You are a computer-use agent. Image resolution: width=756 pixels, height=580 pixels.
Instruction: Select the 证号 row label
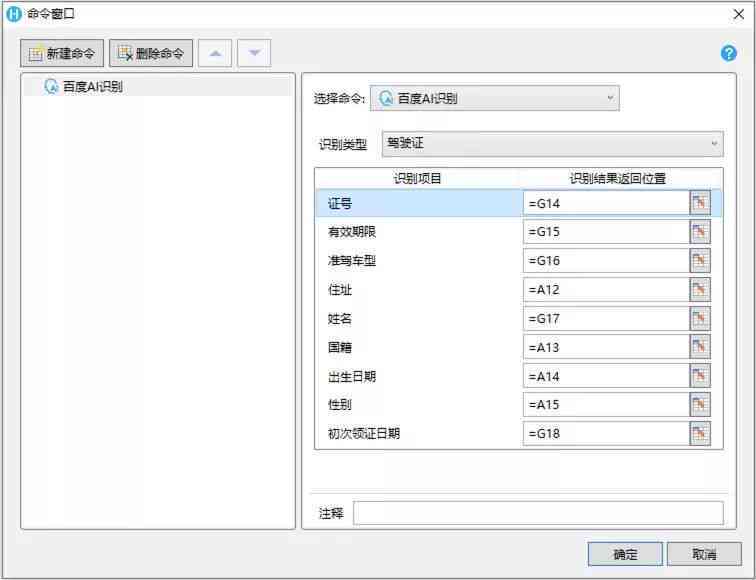pyautogui.click(x=340, y=203)
